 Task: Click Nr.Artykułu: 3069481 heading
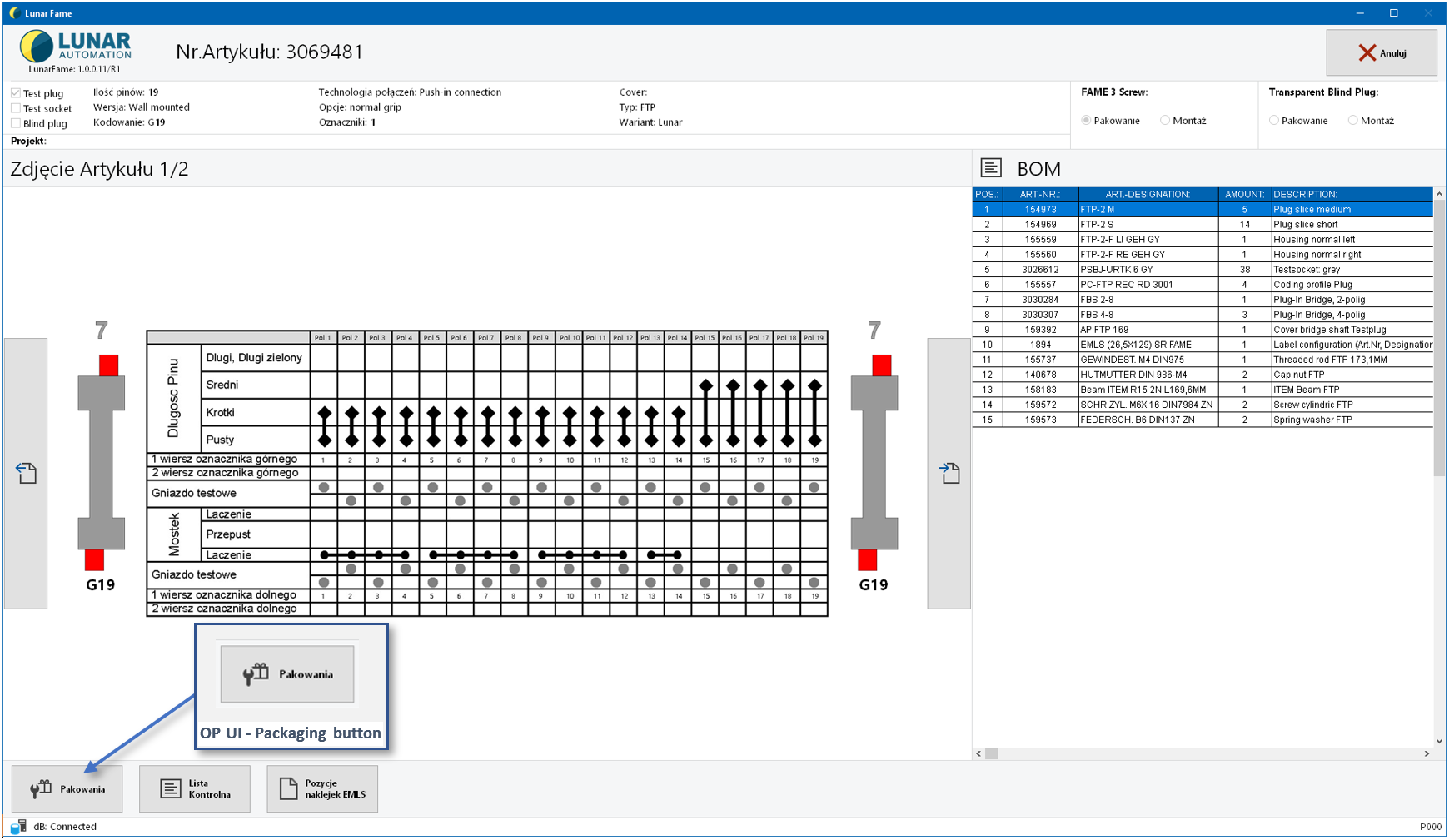click(x=269, y=52)
